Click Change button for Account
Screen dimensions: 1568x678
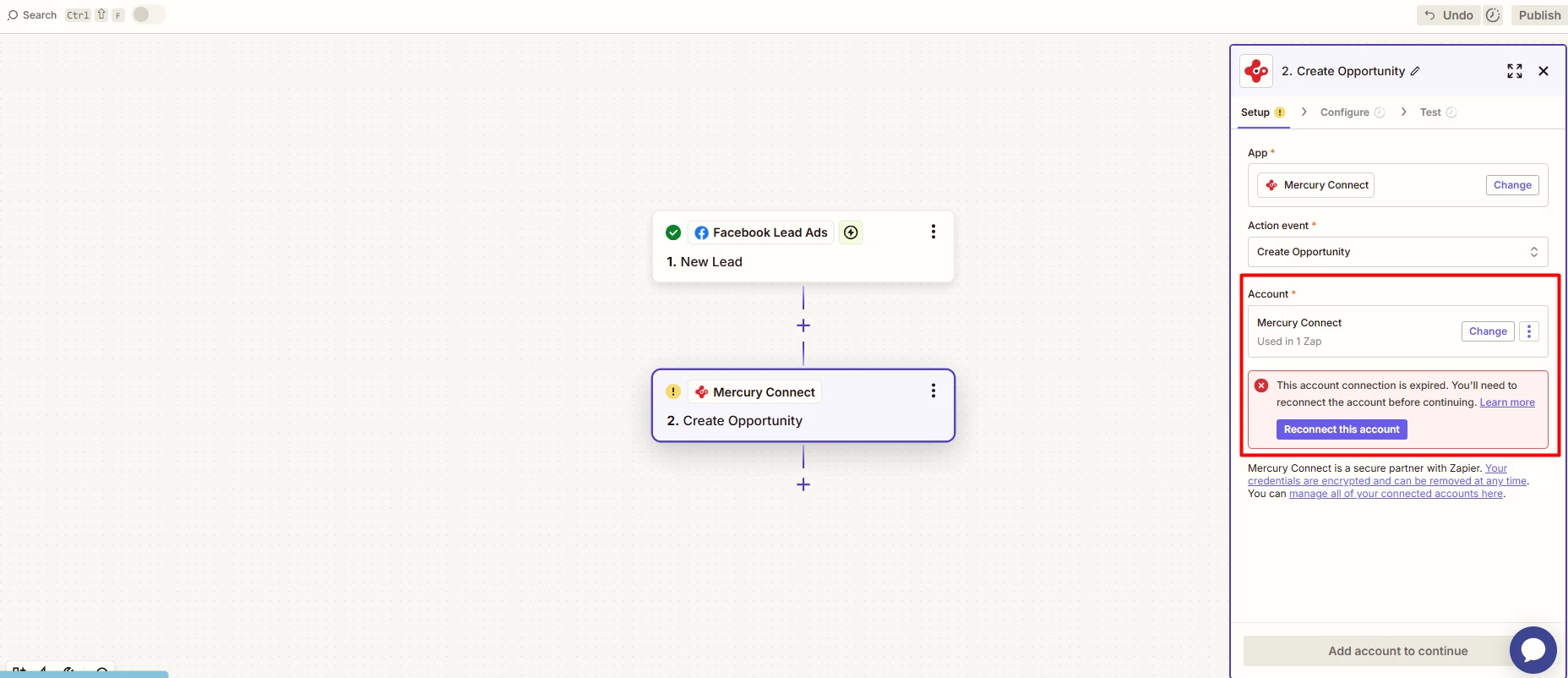click(x=1488, y=331)
